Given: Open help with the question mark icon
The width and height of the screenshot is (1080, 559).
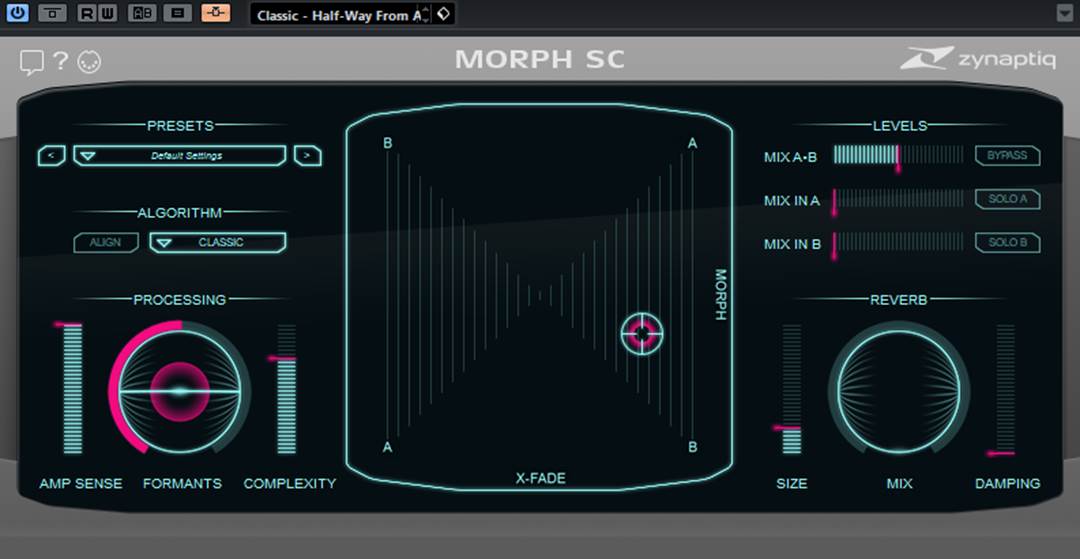Looking at the screenshot, I should pos(61,61).
